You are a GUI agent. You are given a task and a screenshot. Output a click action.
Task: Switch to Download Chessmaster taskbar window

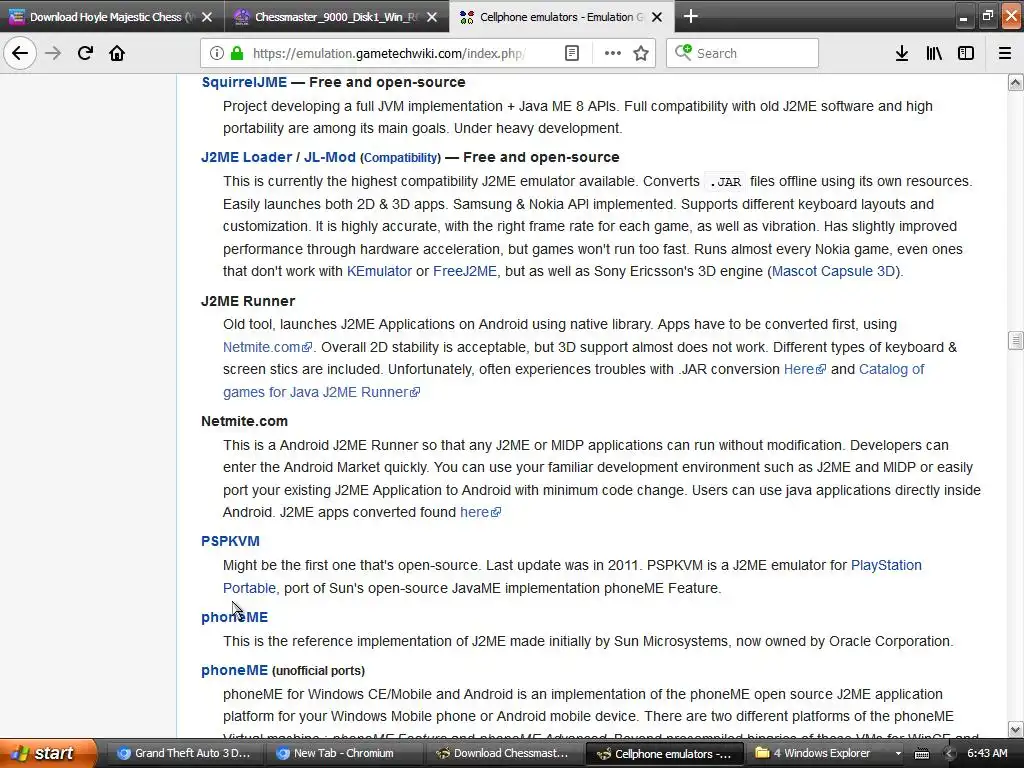504,753
